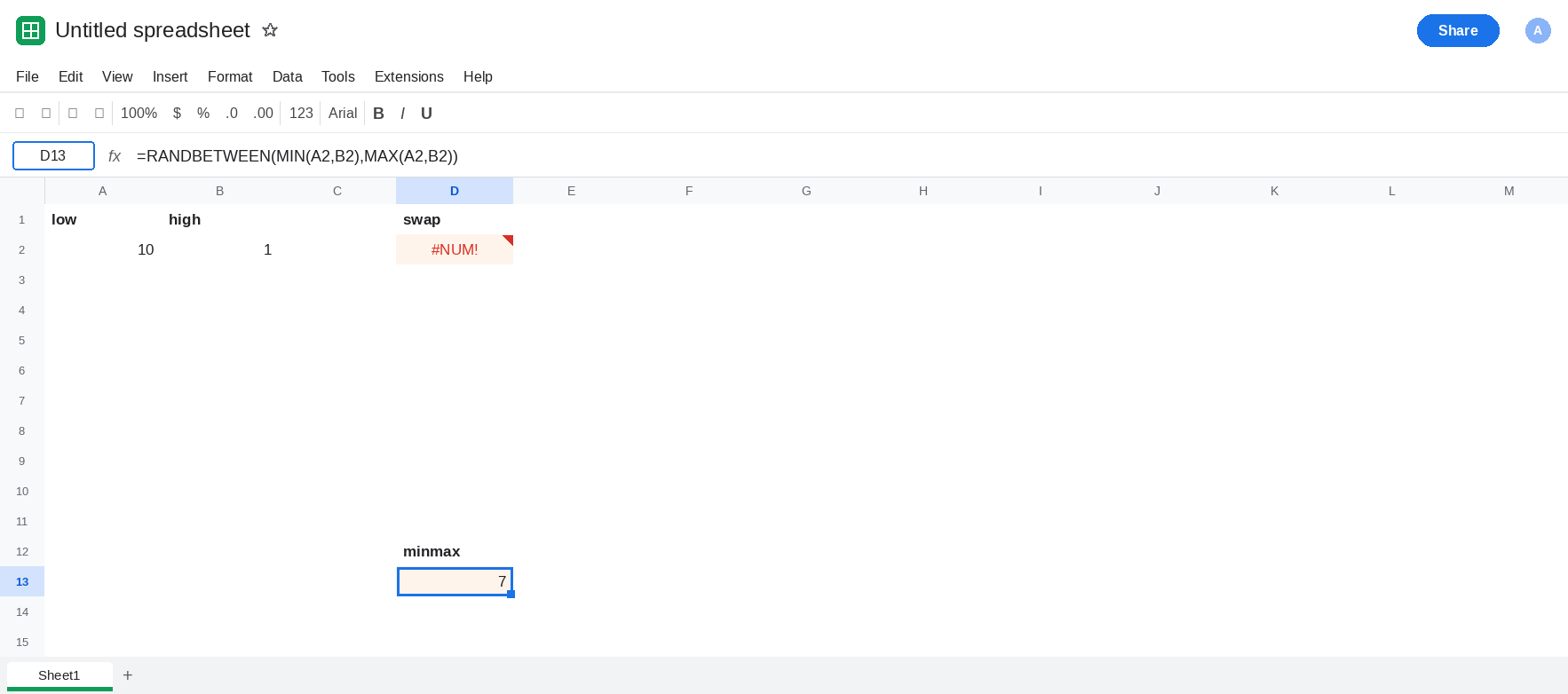Click into the formula bar with RANDBETWEEN formula

point(848,156)
